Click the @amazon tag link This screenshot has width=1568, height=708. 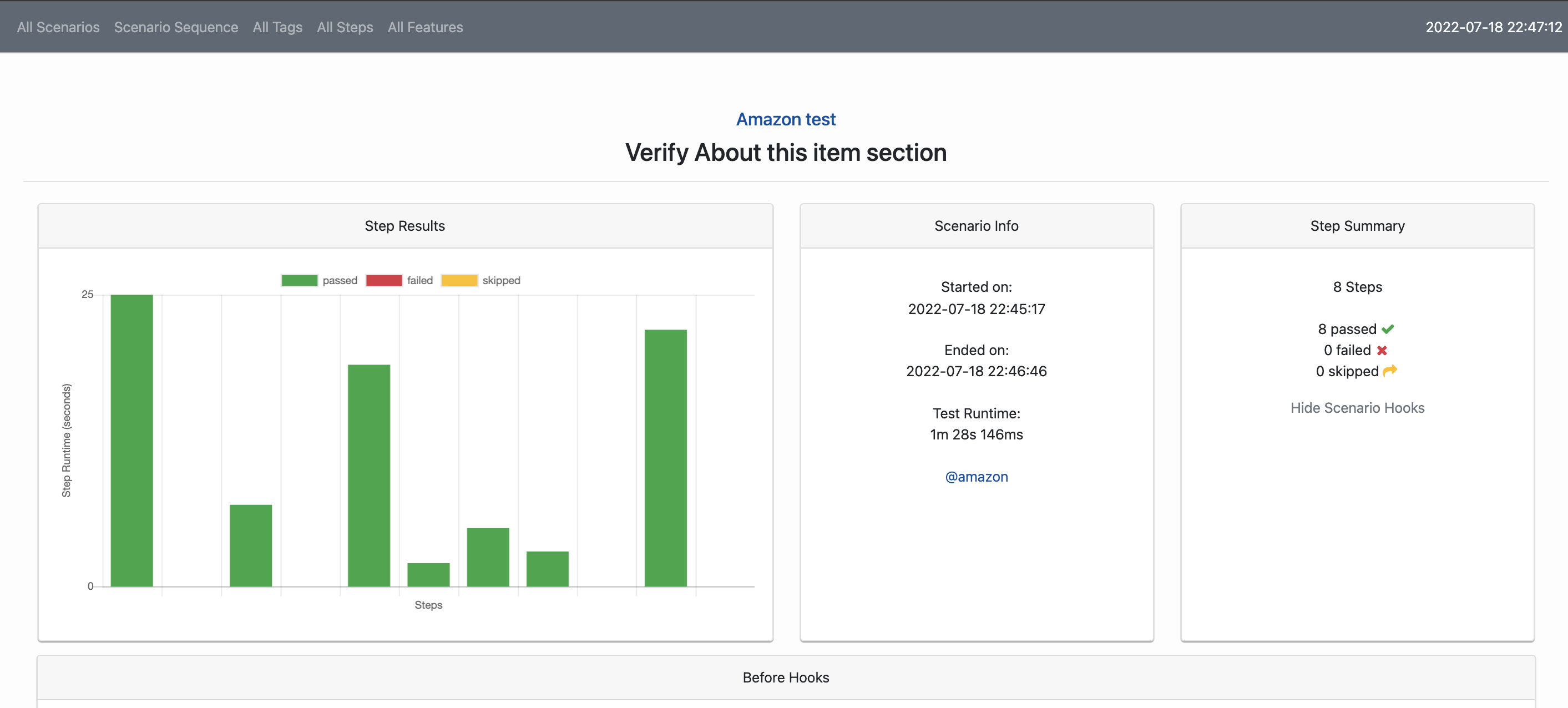[976, 477]
